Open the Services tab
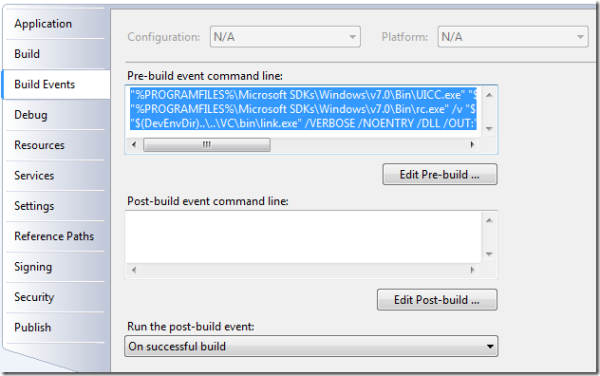The height and width of the screenshot is (376, 600). (x=55, y=176)
